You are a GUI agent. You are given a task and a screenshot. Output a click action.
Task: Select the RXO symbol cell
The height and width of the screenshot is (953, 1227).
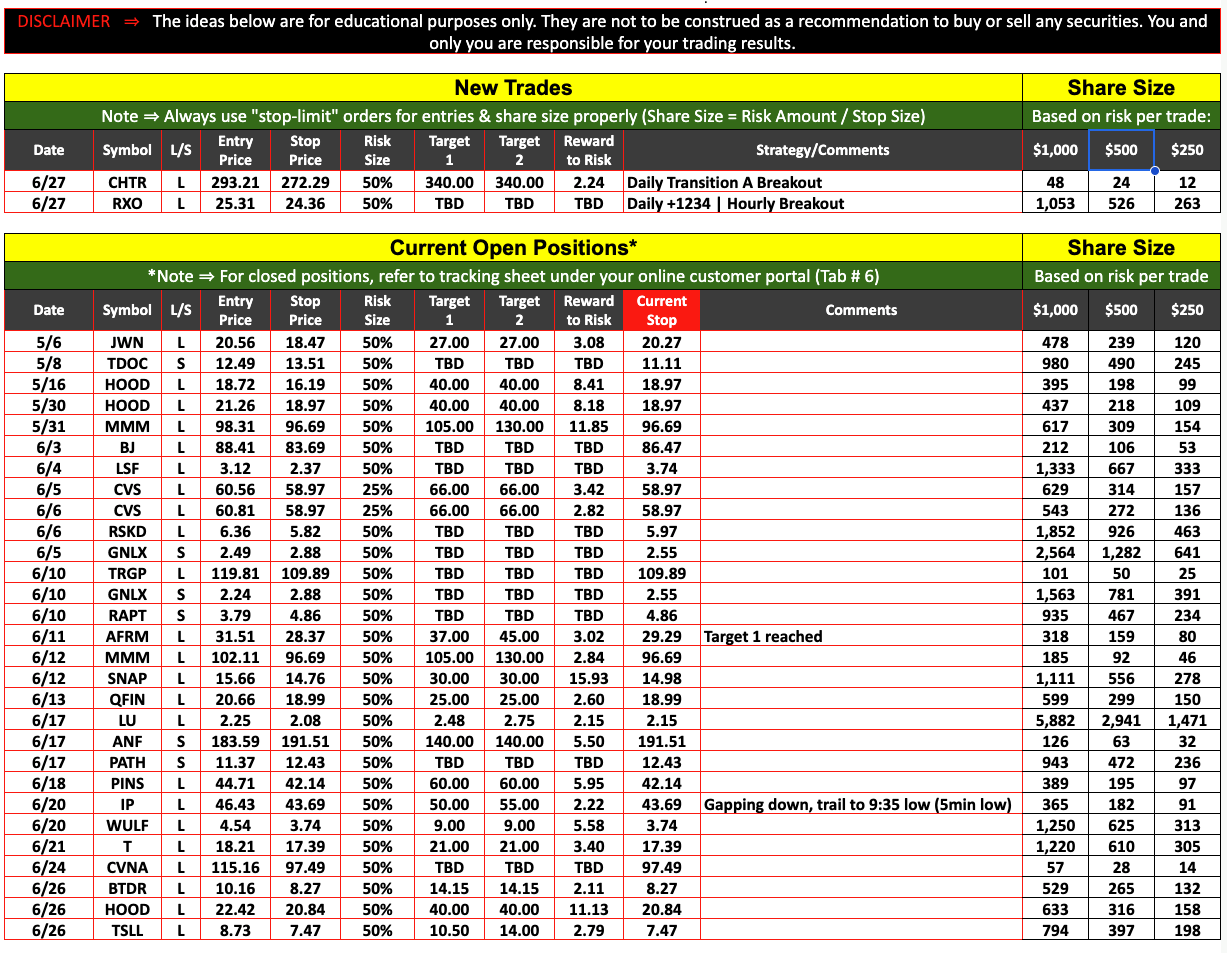pos(127,204)
